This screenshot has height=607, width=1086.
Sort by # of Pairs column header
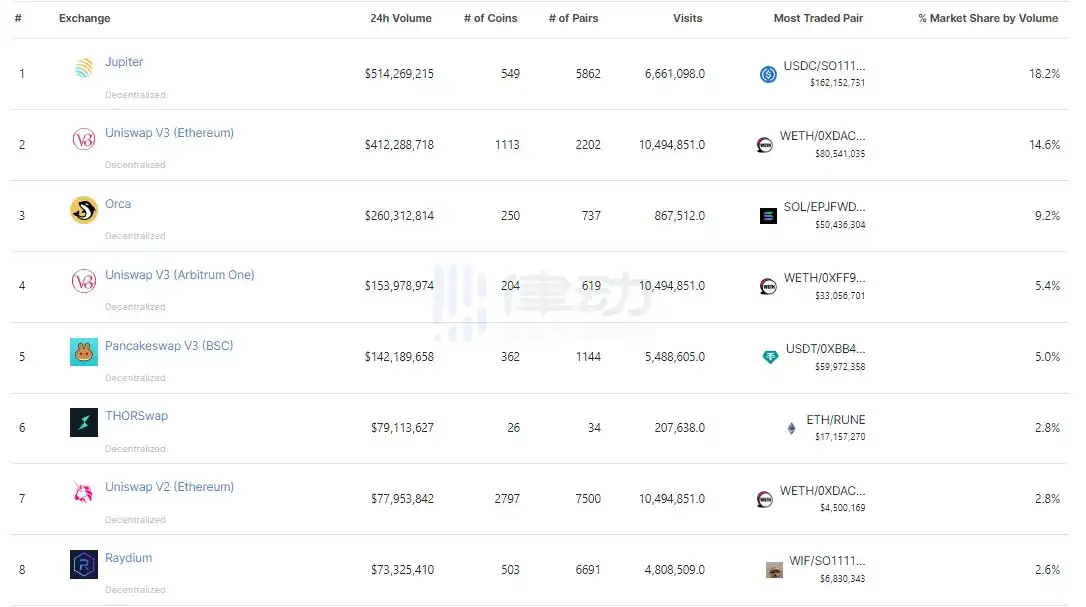tap(575, 18)
